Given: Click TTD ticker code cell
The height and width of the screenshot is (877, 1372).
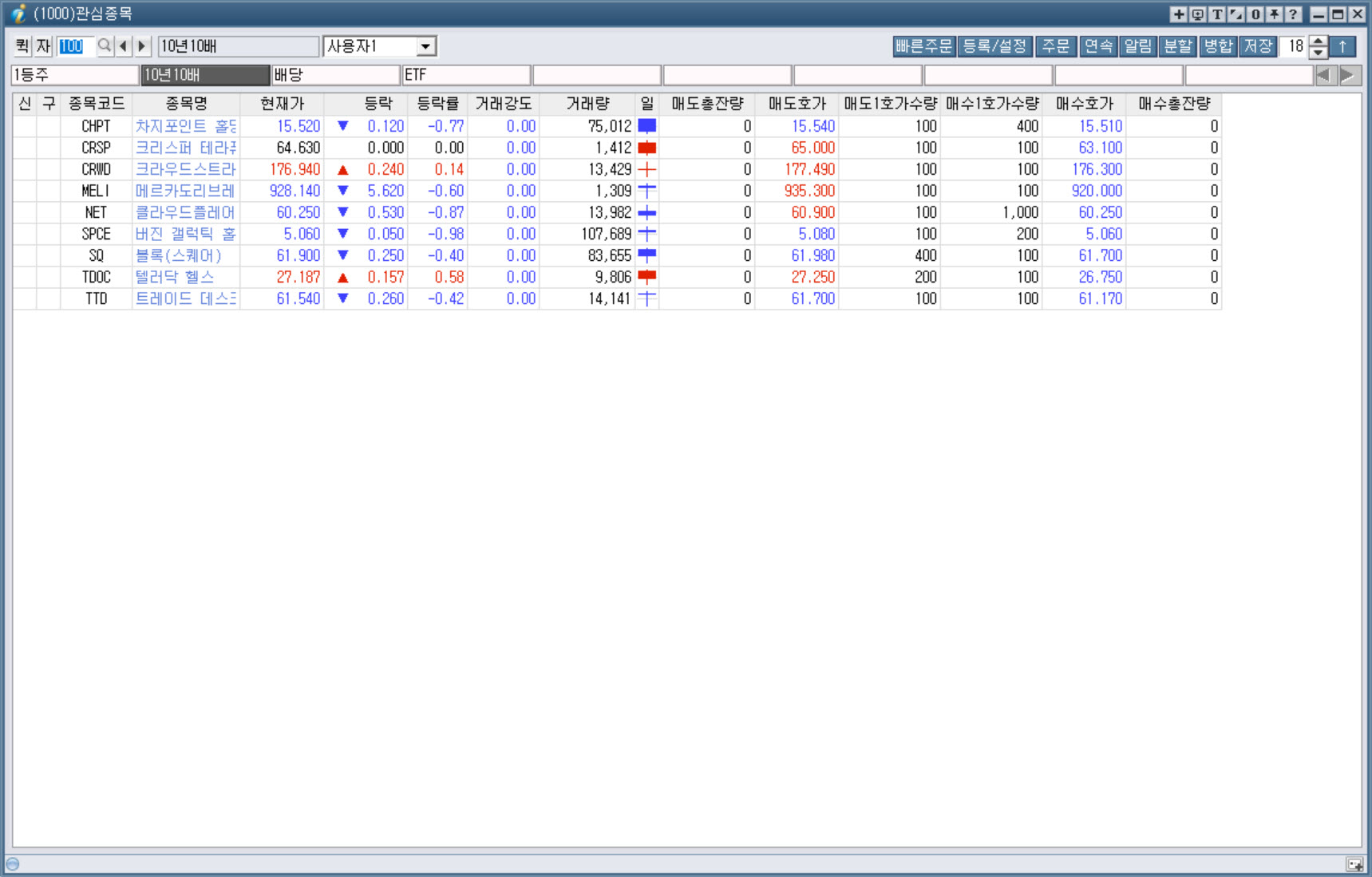Looking at the screenshot, I should point(97,298).
